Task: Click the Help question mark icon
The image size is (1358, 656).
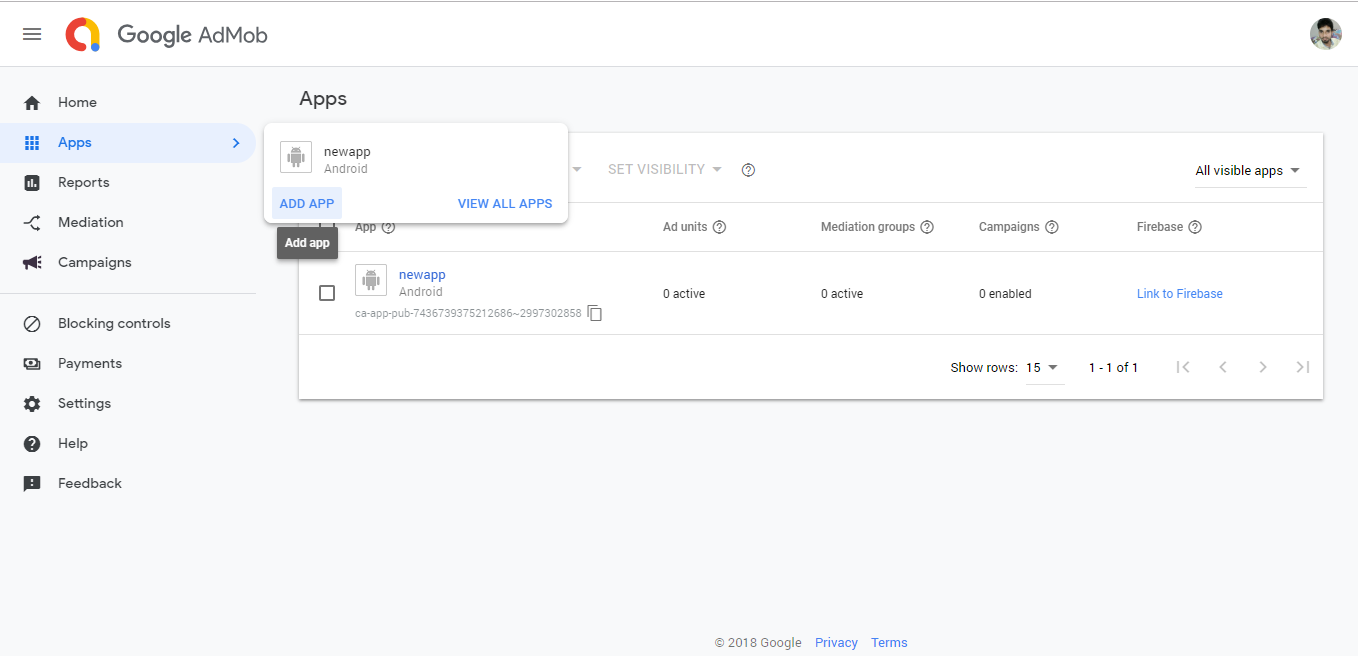Action: tap(32, 444)
